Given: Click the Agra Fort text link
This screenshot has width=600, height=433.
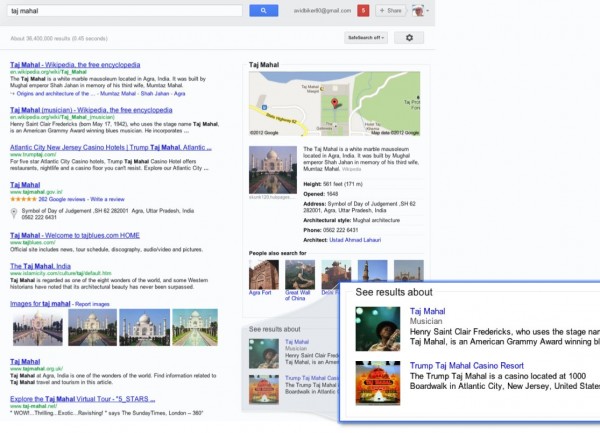Looking at the screenshot, I should pos(260,293).
